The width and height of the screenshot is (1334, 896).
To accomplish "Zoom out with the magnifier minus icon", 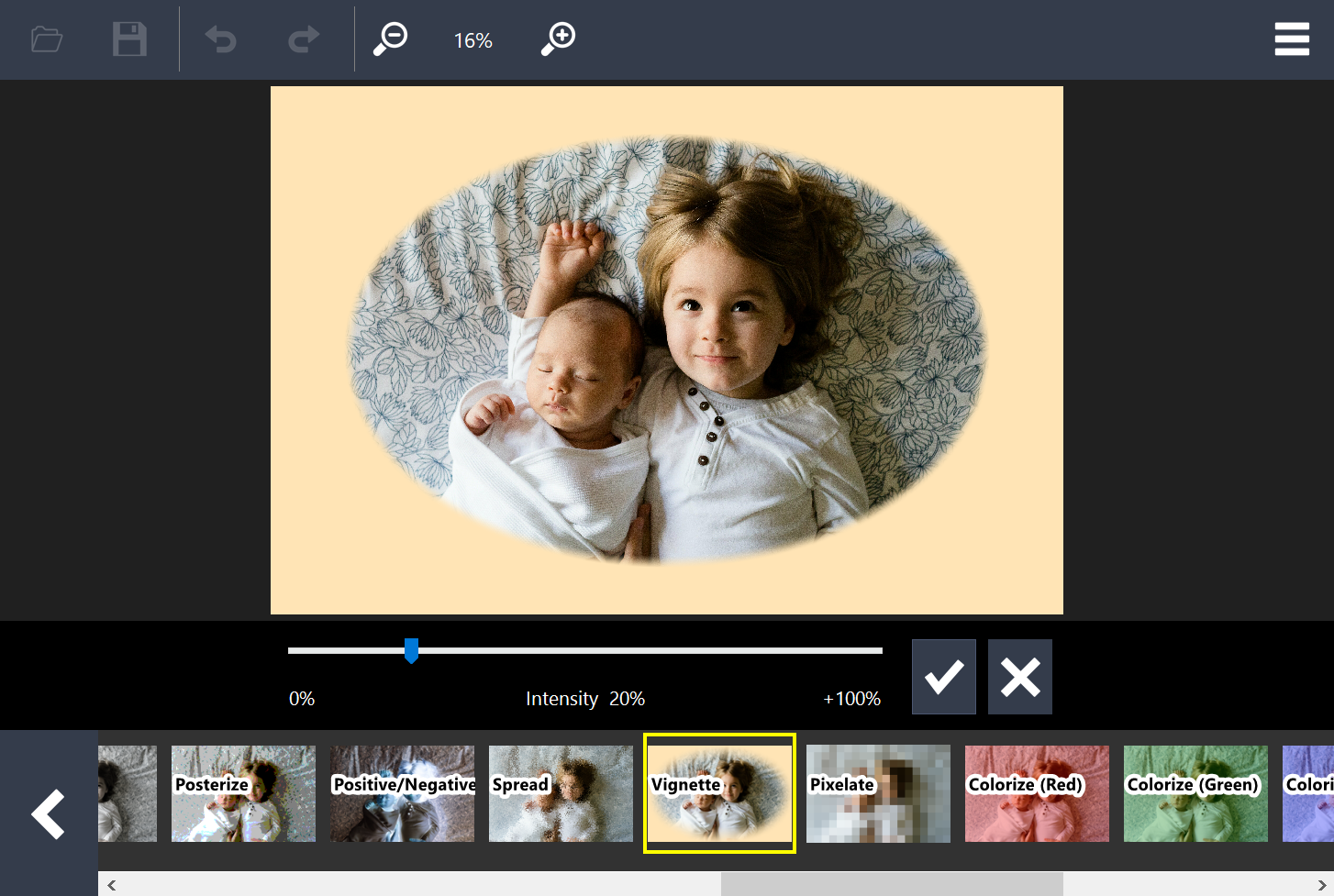I will pos(390,39).
